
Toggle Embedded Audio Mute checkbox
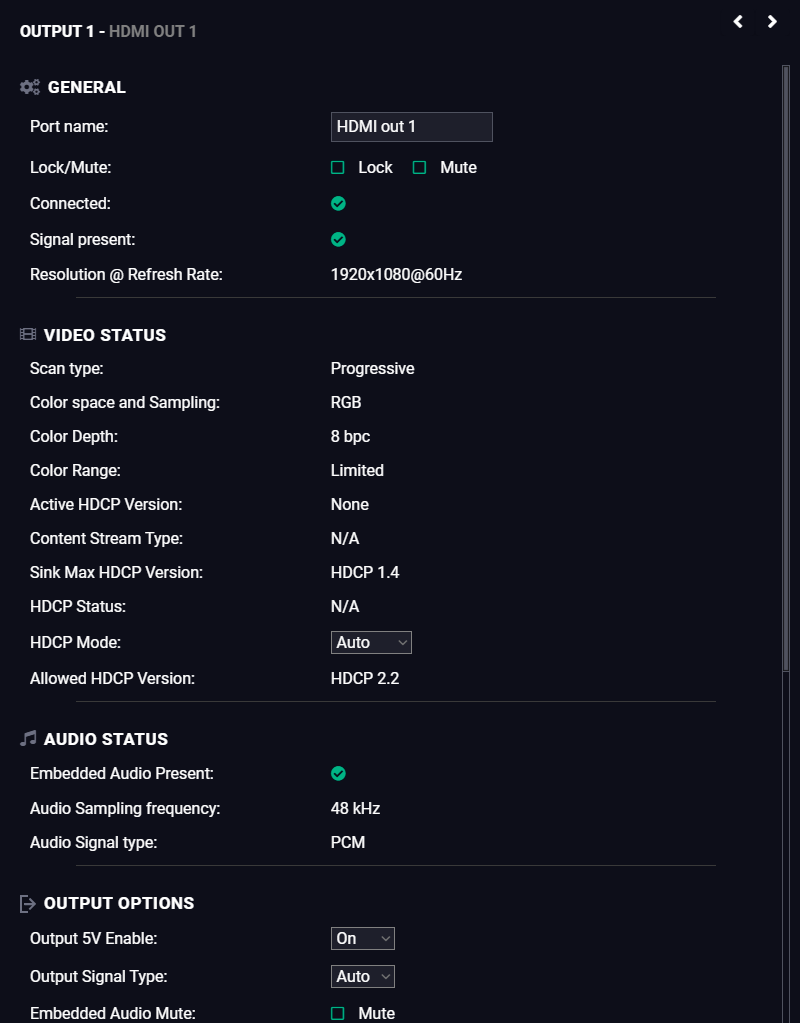337,1013
